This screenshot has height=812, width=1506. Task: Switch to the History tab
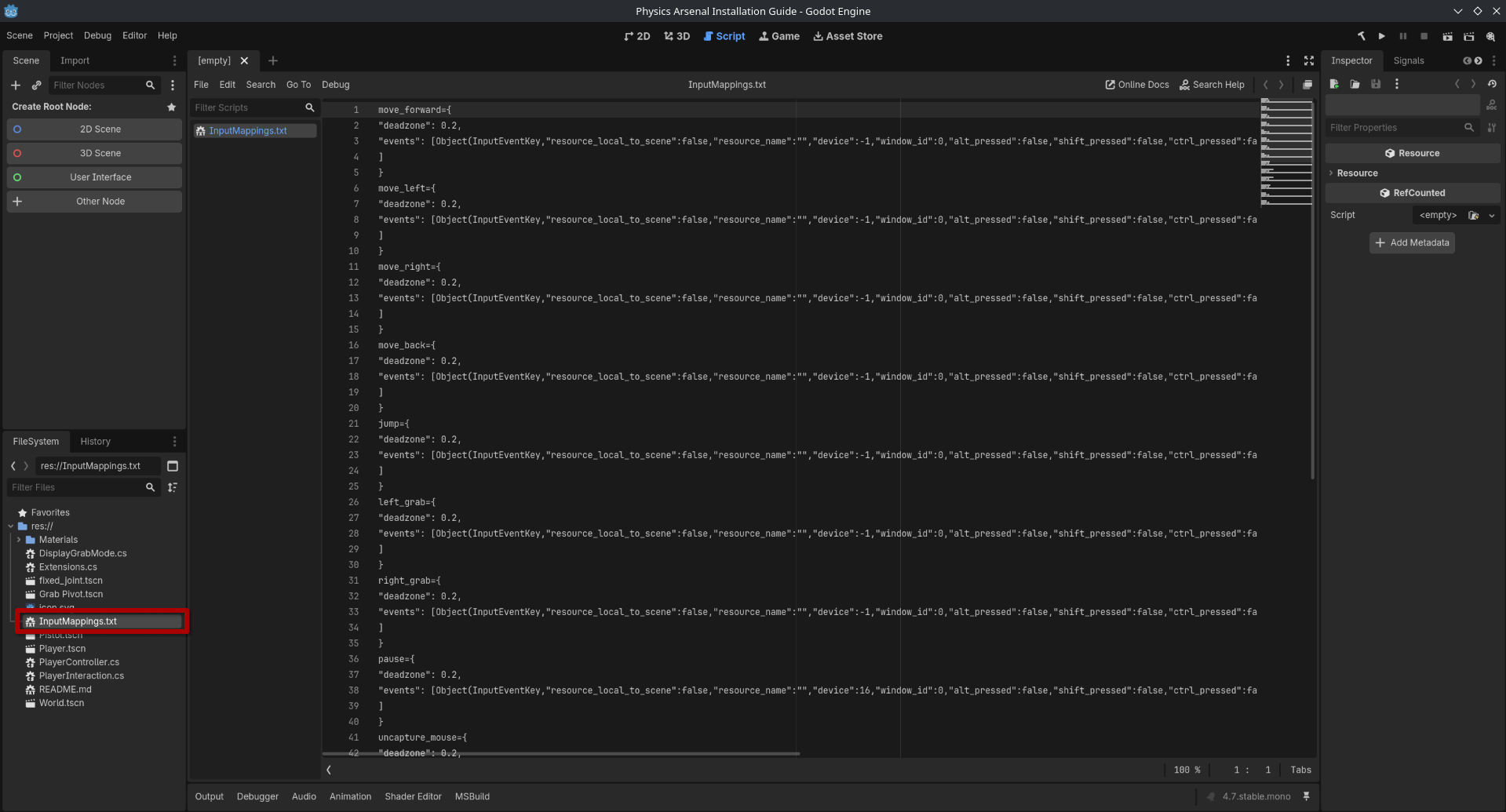(95, 442)
